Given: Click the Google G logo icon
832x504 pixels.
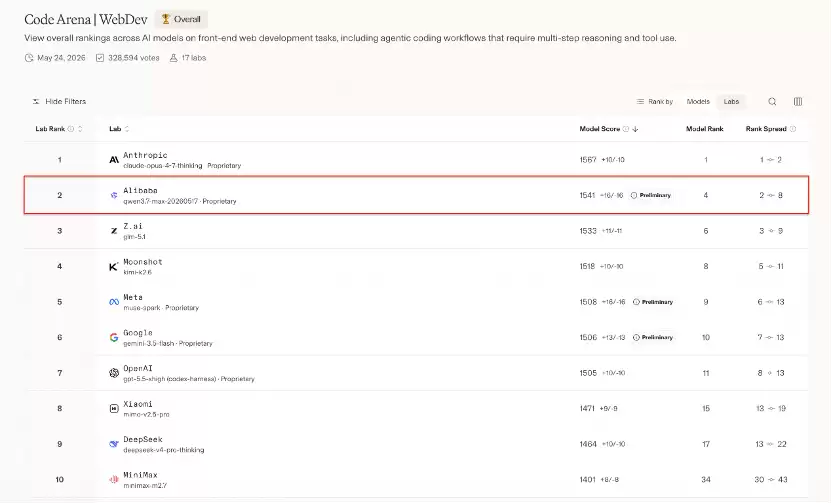Looking at the screenshot, I should tap(114, 337).
